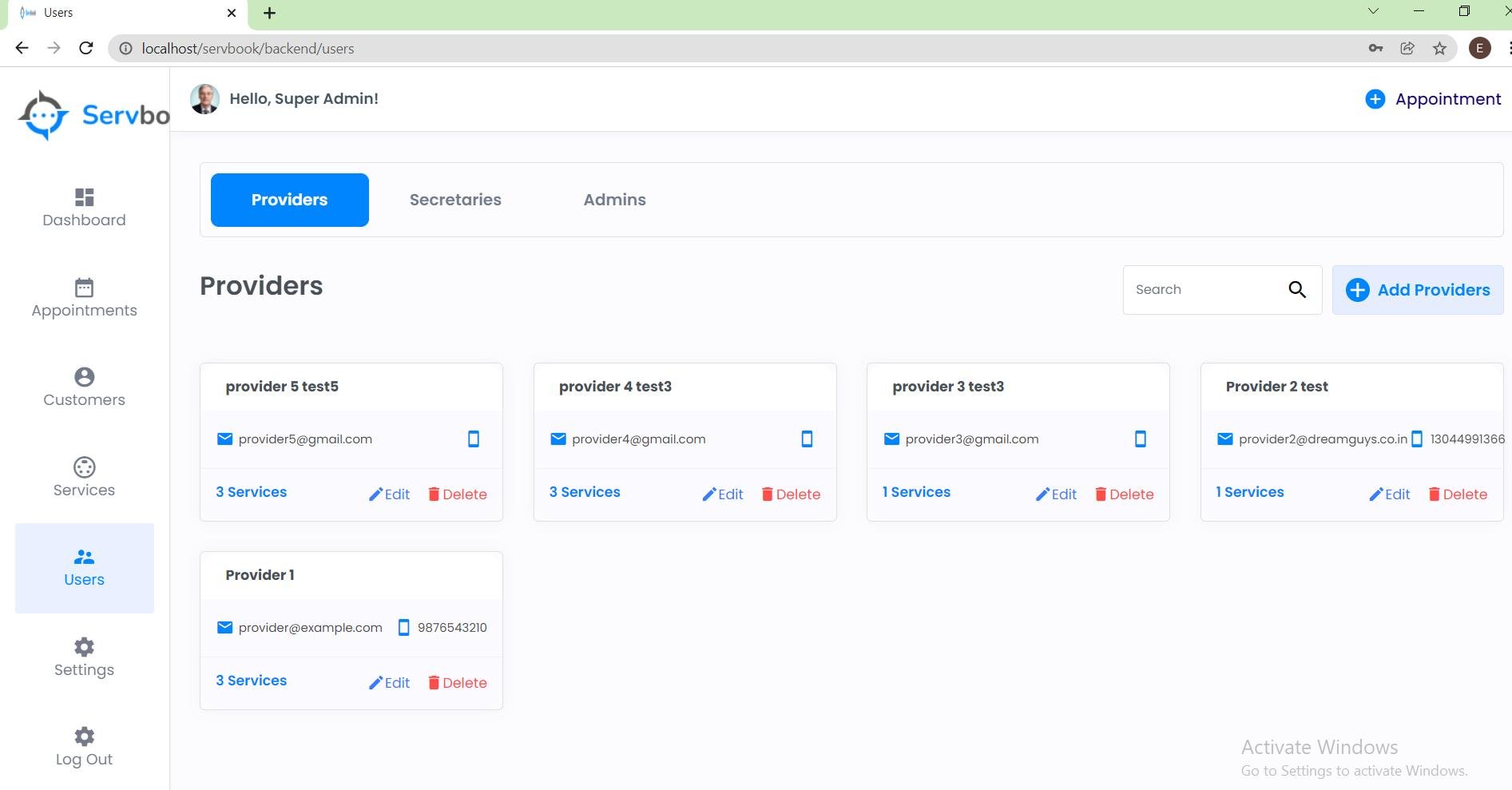Click the site information icon in address bar
Image resolution: width=1512 pixels, height=790 pixels.
tap(125, 49)
